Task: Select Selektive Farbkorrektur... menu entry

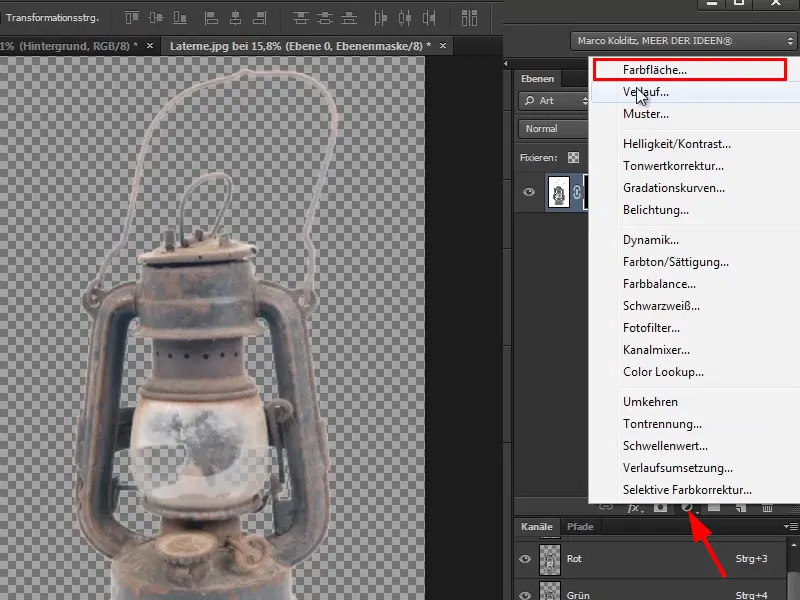Action: [x=695, y=490]
